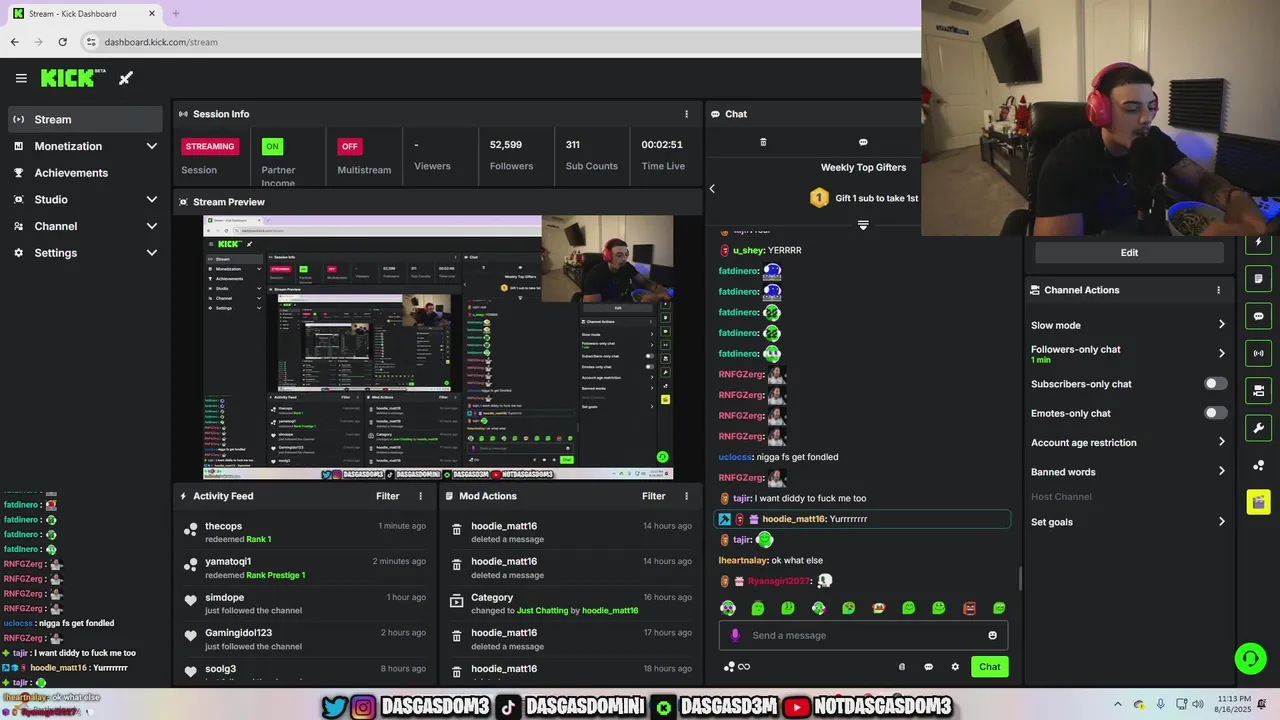Open the Activity Feed three-dot menu
1280x720 pixels.
(420, 496)
